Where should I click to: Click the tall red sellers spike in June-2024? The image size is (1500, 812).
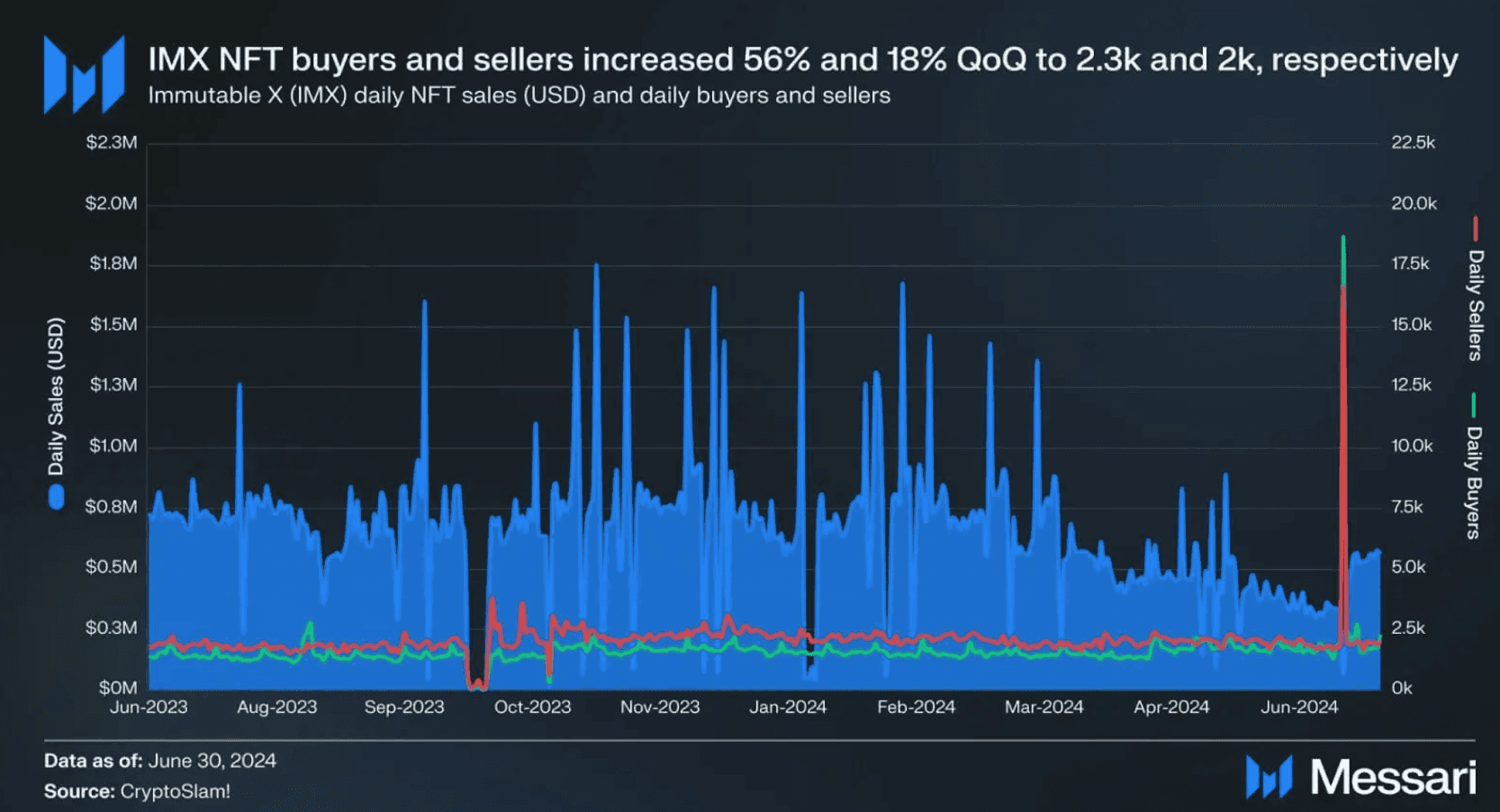click(x=1343, y=405)
